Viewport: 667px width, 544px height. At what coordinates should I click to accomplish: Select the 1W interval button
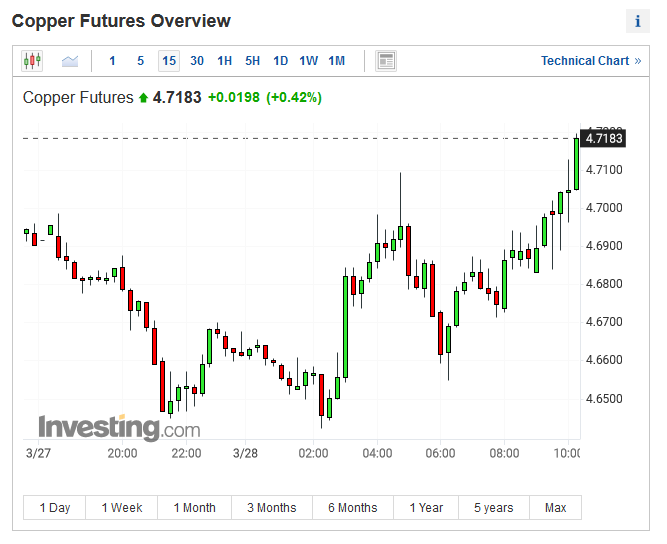(x=309, y=61)
